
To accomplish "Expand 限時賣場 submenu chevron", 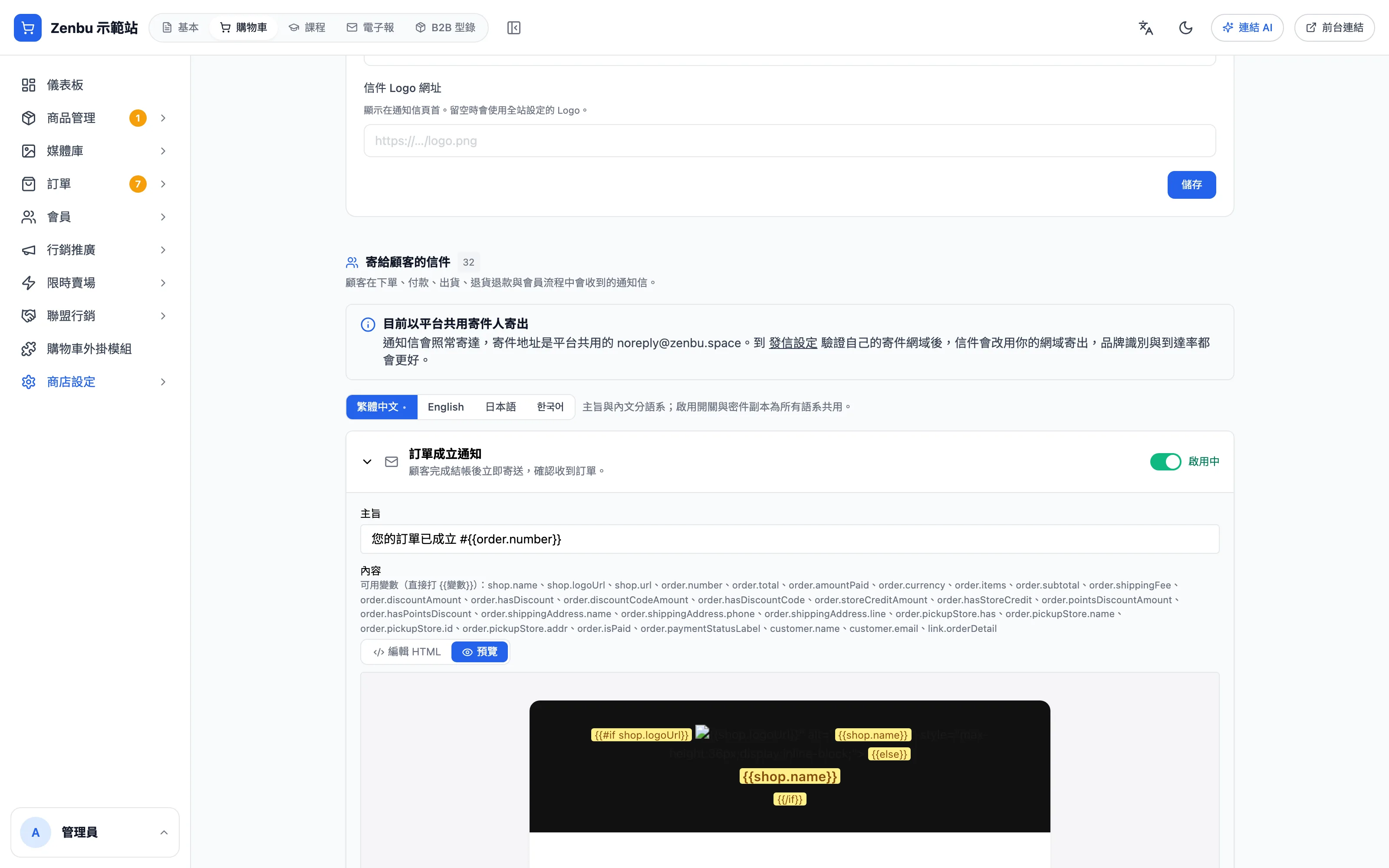I will click(163, 283).
